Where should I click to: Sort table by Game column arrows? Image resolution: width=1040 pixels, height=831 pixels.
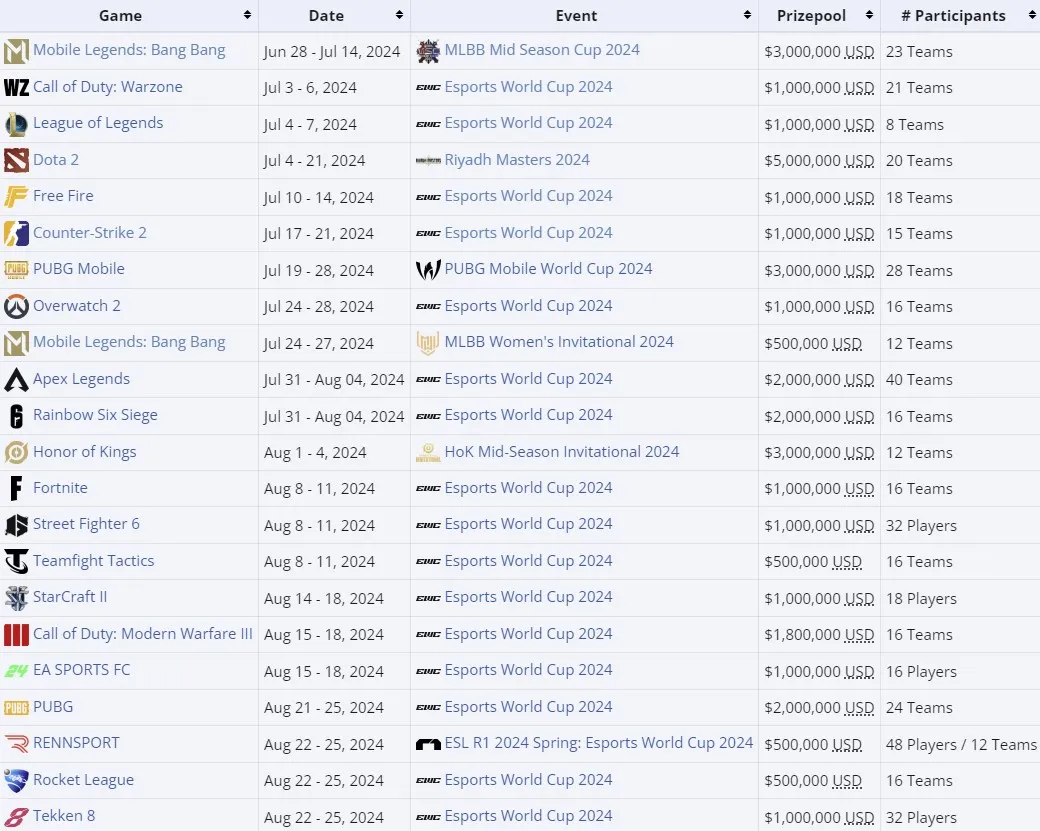tap(247, 15)
